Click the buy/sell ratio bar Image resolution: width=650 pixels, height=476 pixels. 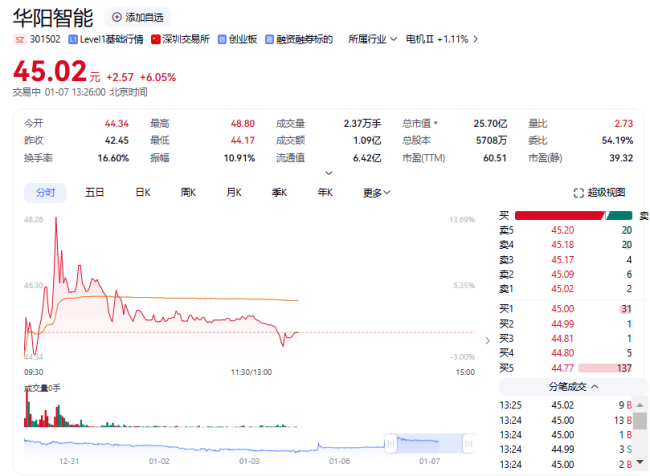pyautogui.click(x=573, y=216)
